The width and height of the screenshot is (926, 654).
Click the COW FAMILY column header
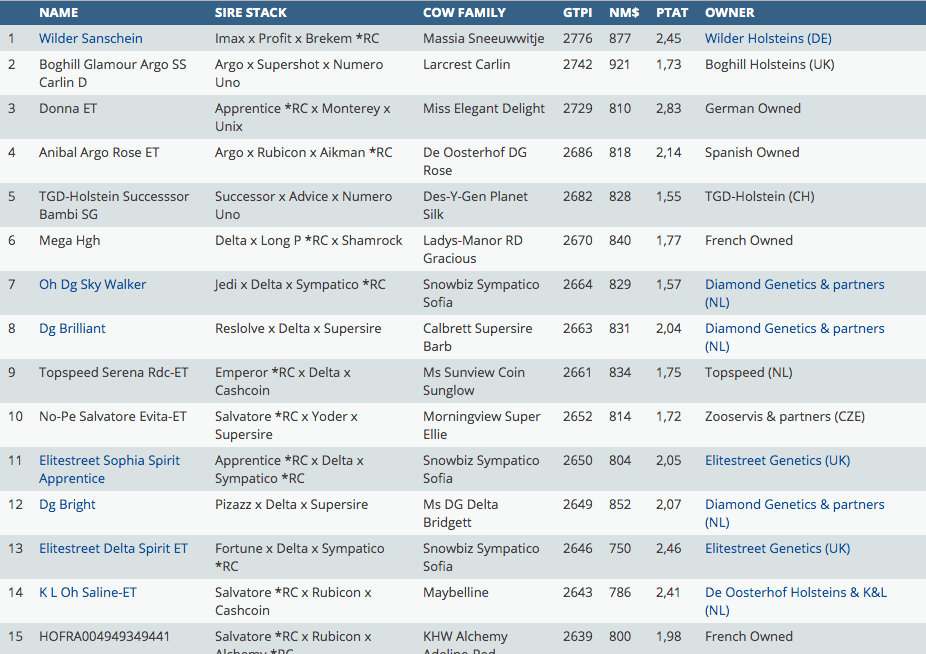(x=464, y=13)
